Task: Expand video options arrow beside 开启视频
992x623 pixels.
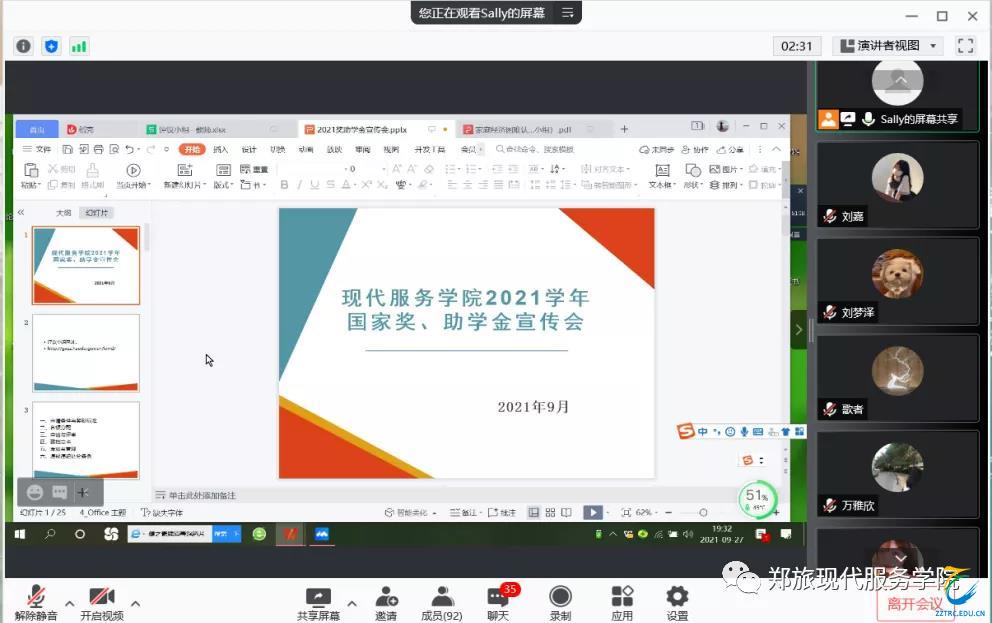Action: (135, 603)
